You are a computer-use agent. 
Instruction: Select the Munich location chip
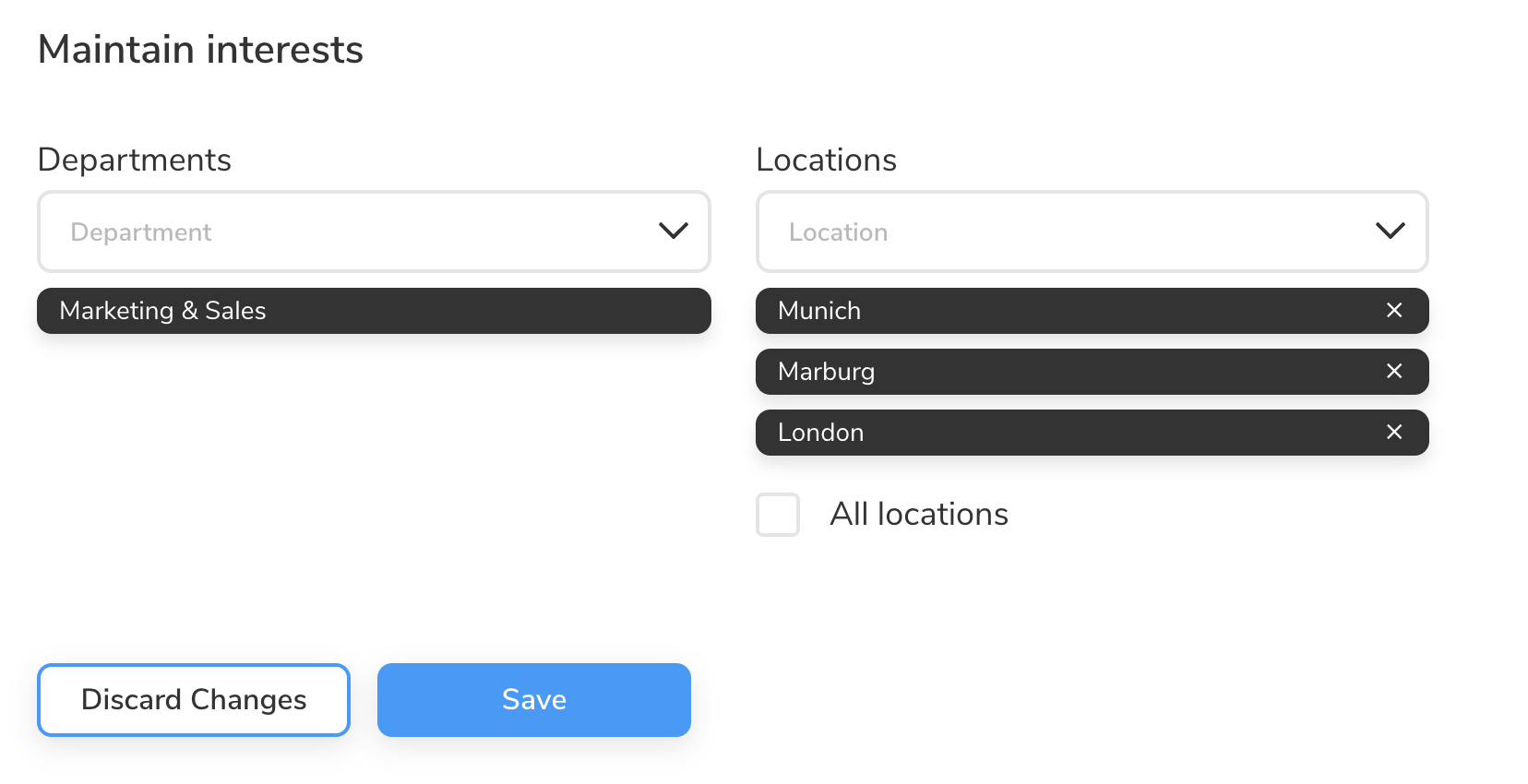[x=1061, y=311]
